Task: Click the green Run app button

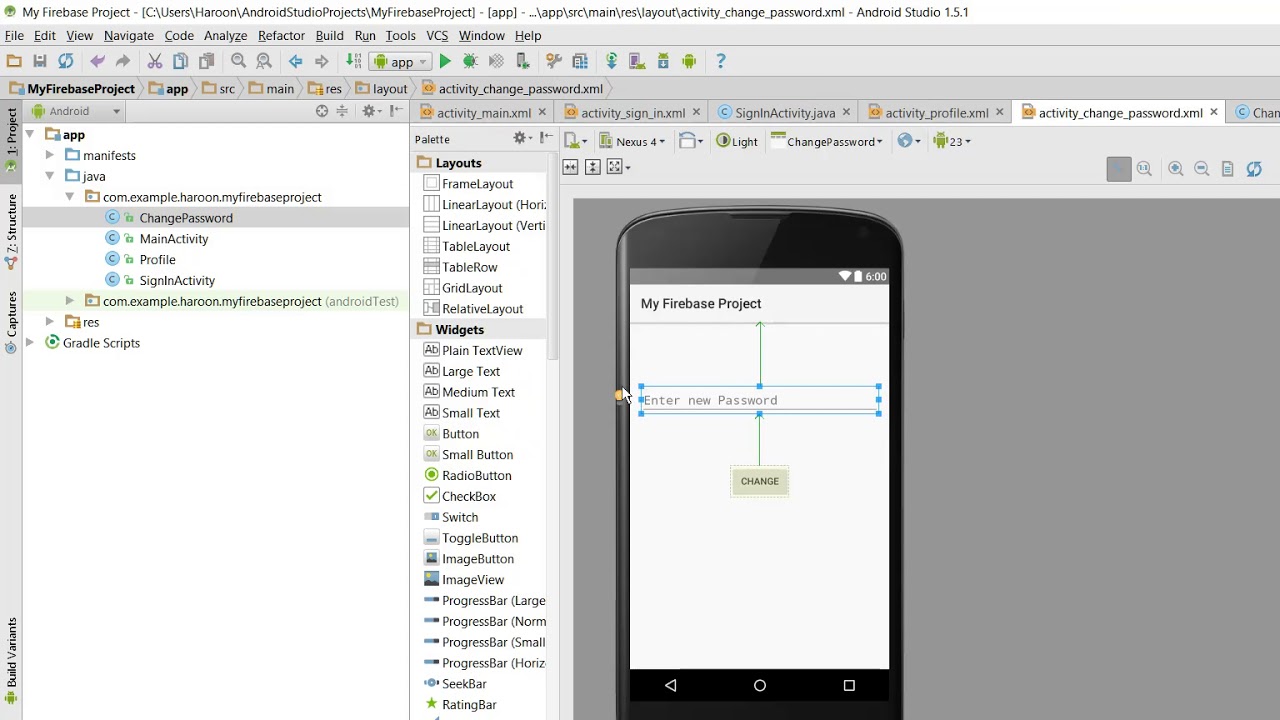Action: pyautogui.click(x=445, y=61)
